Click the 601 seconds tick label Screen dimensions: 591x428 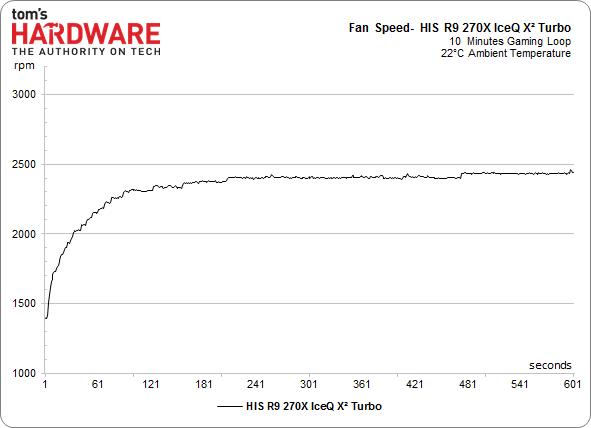point(573,384)
